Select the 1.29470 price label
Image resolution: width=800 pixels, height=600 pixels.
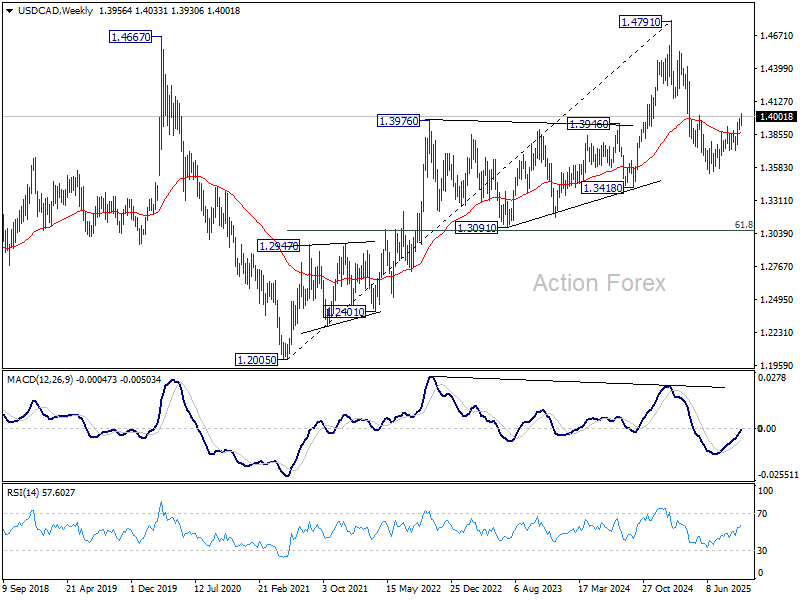pyautogui.click(x=279, y=246)
